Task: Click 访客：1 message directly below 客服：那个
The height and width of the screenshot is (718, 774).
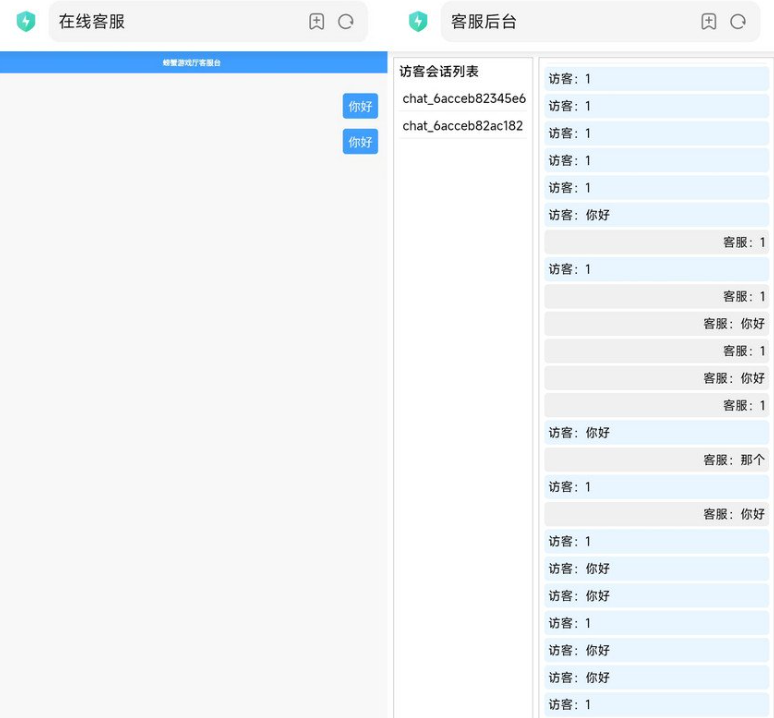Action: [x=657, y=487]
